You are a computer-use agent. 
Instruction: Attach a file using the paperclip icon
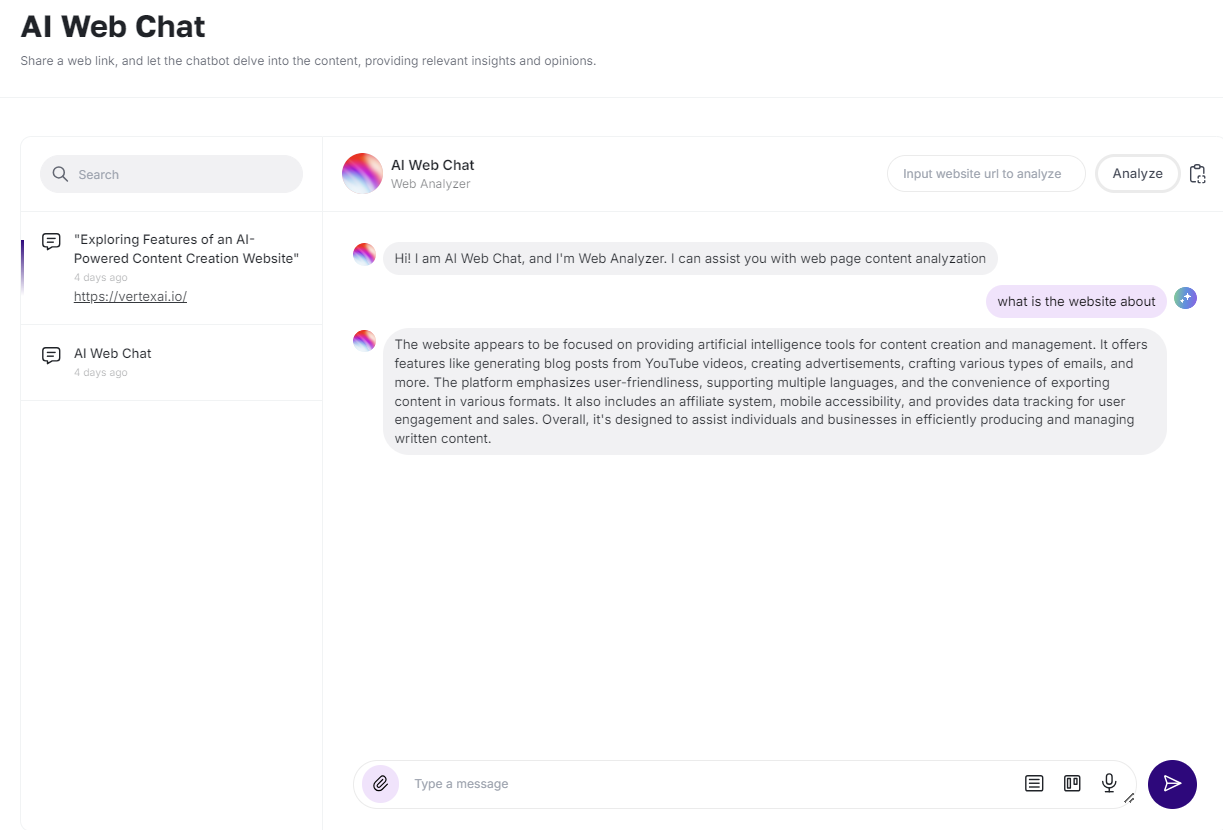(x=378, y=784)
